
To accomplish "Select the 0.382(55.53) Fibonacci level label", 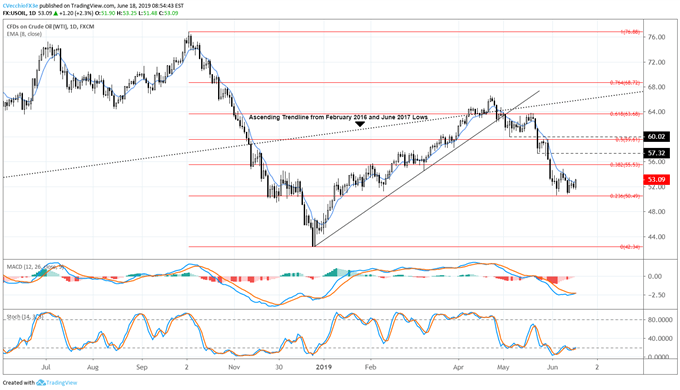I will 625,165.
